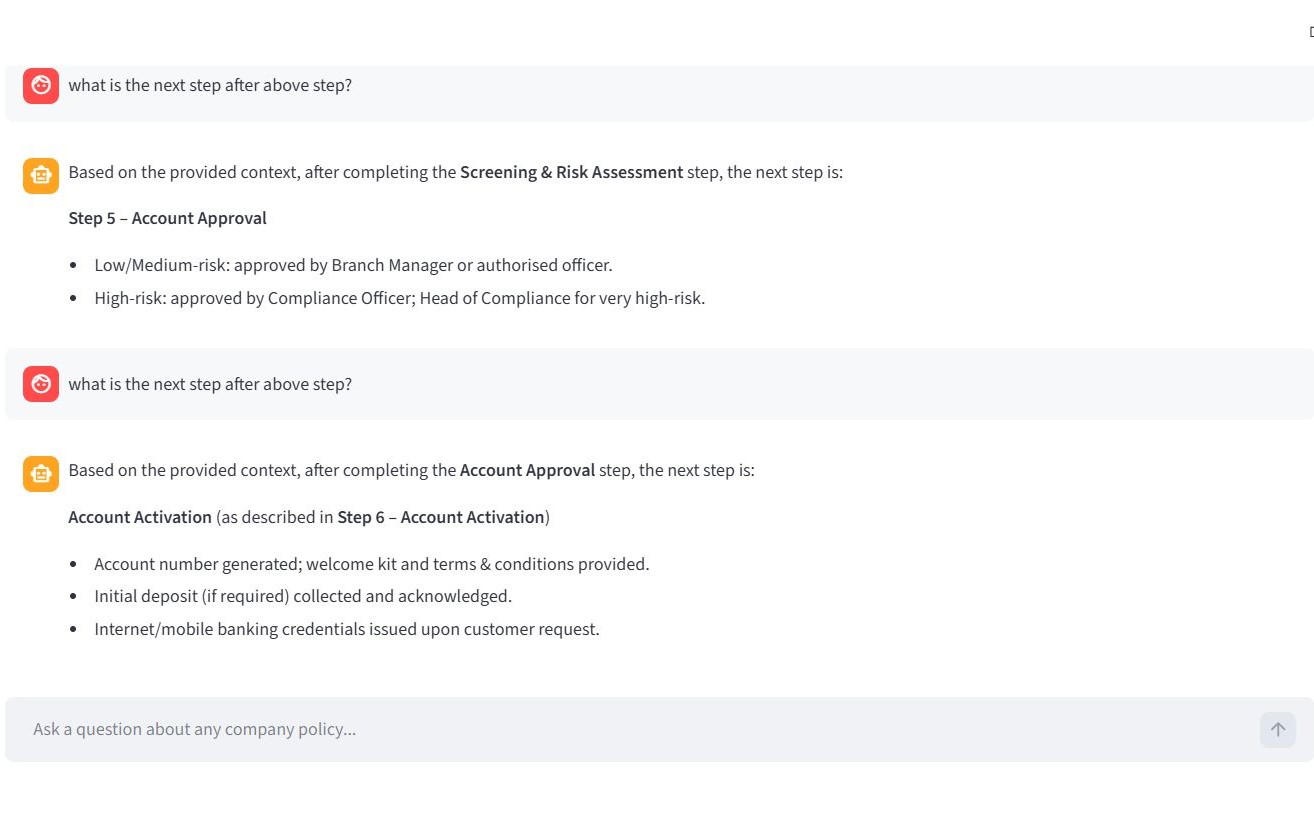The image size is (1314, 817).
Task: Click the 'Initial deposit (if required)' bullet
Action: (x=302, y=596)
